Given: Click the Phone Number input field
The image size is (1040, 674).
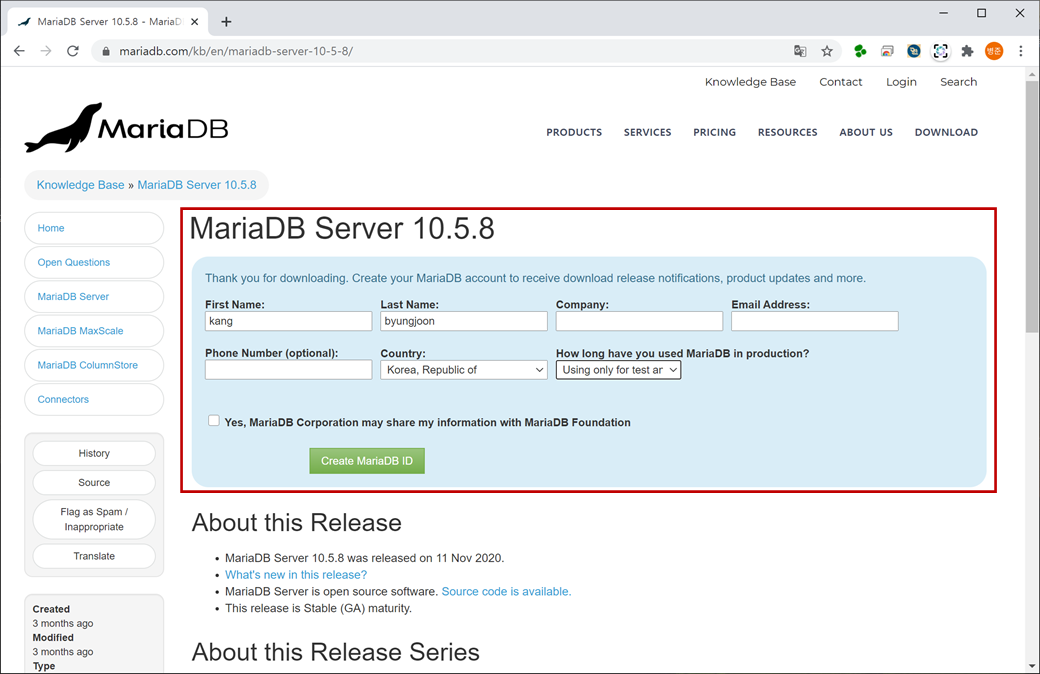Looking at the screenshot, I should [x=289, y=370].
